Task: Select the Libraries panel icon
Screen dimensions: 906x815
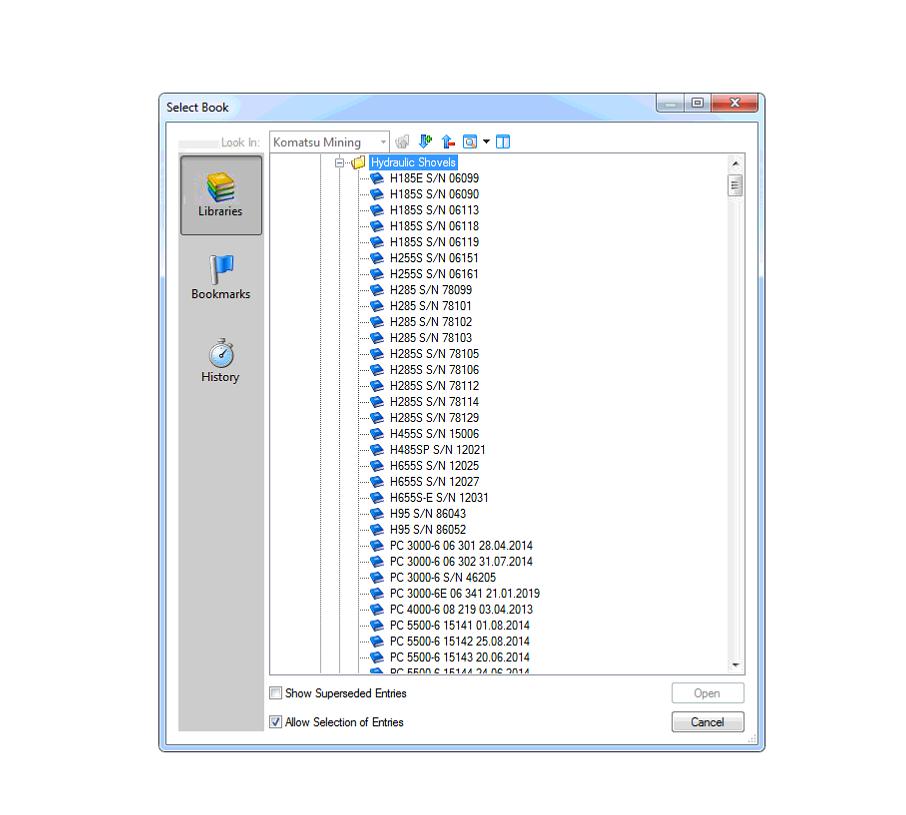Action: pos(220,194)
